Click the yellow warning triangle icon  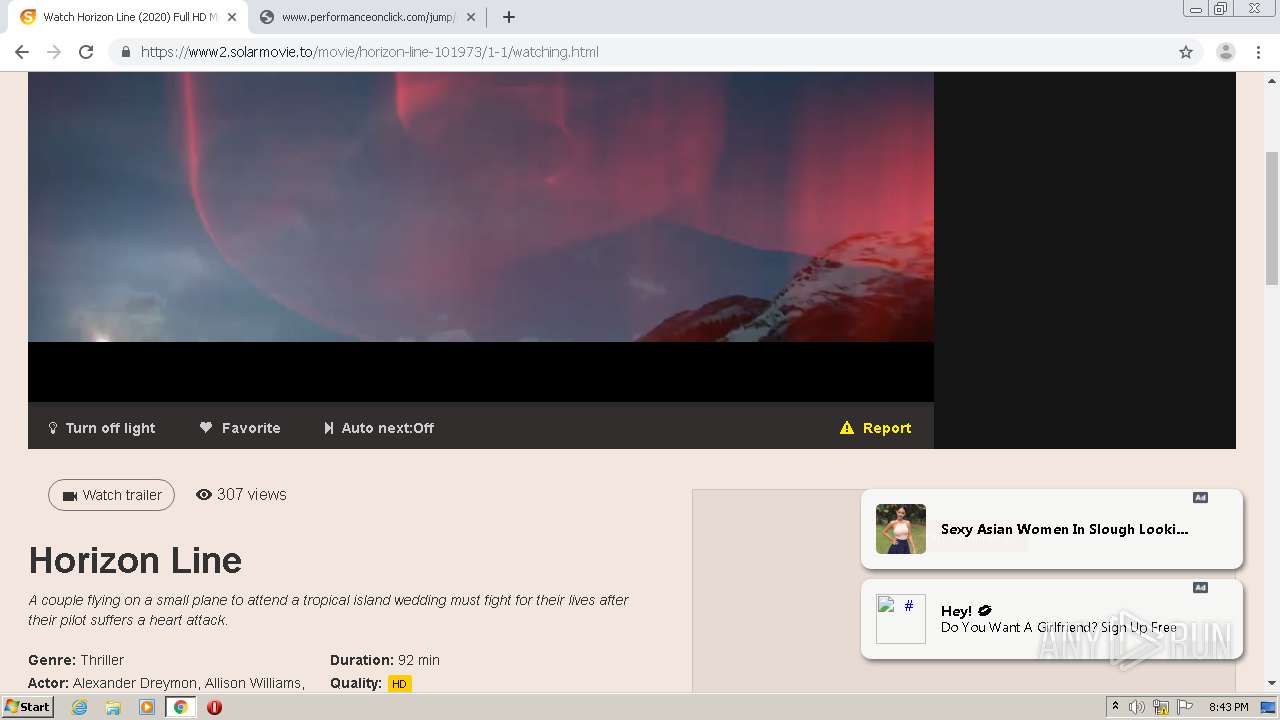pyautogui.click(x=847, y=428)
